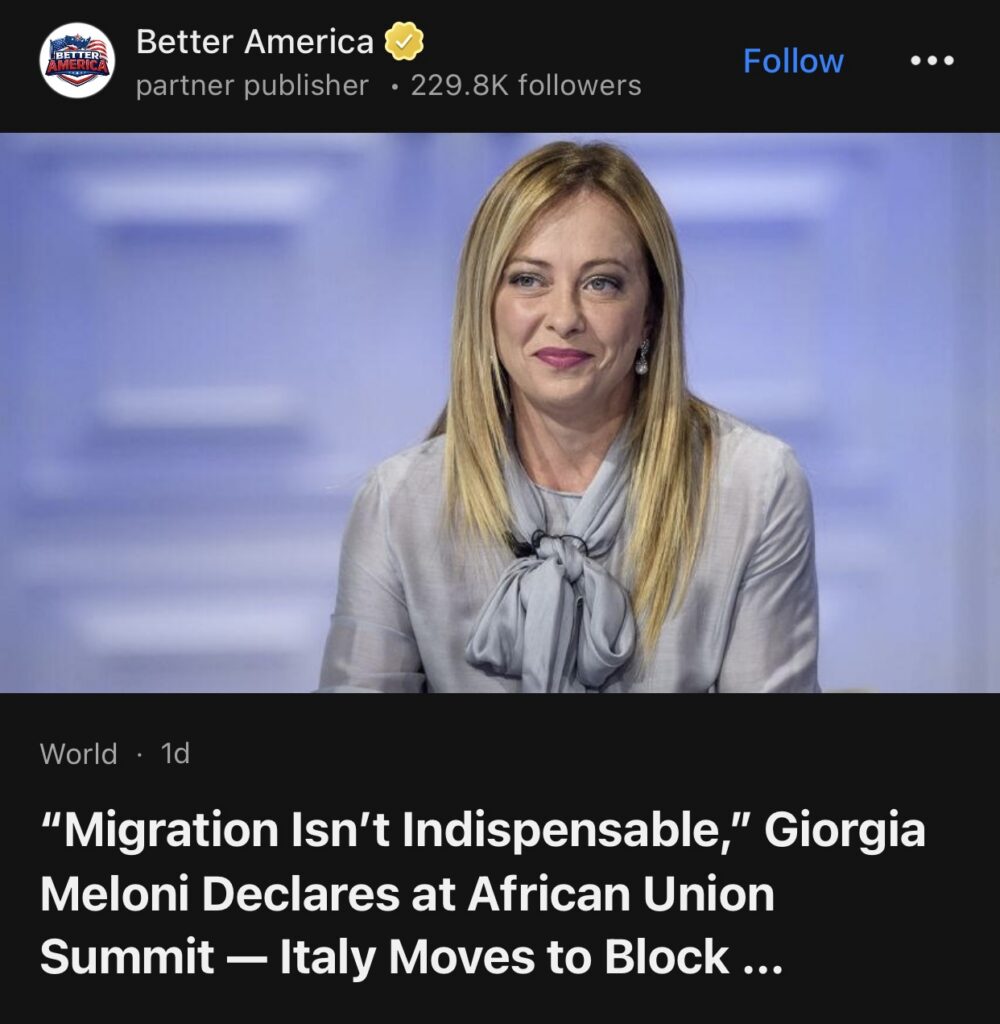Open the three-dot more options menu
Viewport: 1000px width, 1024px height.
tap(932, 61)
